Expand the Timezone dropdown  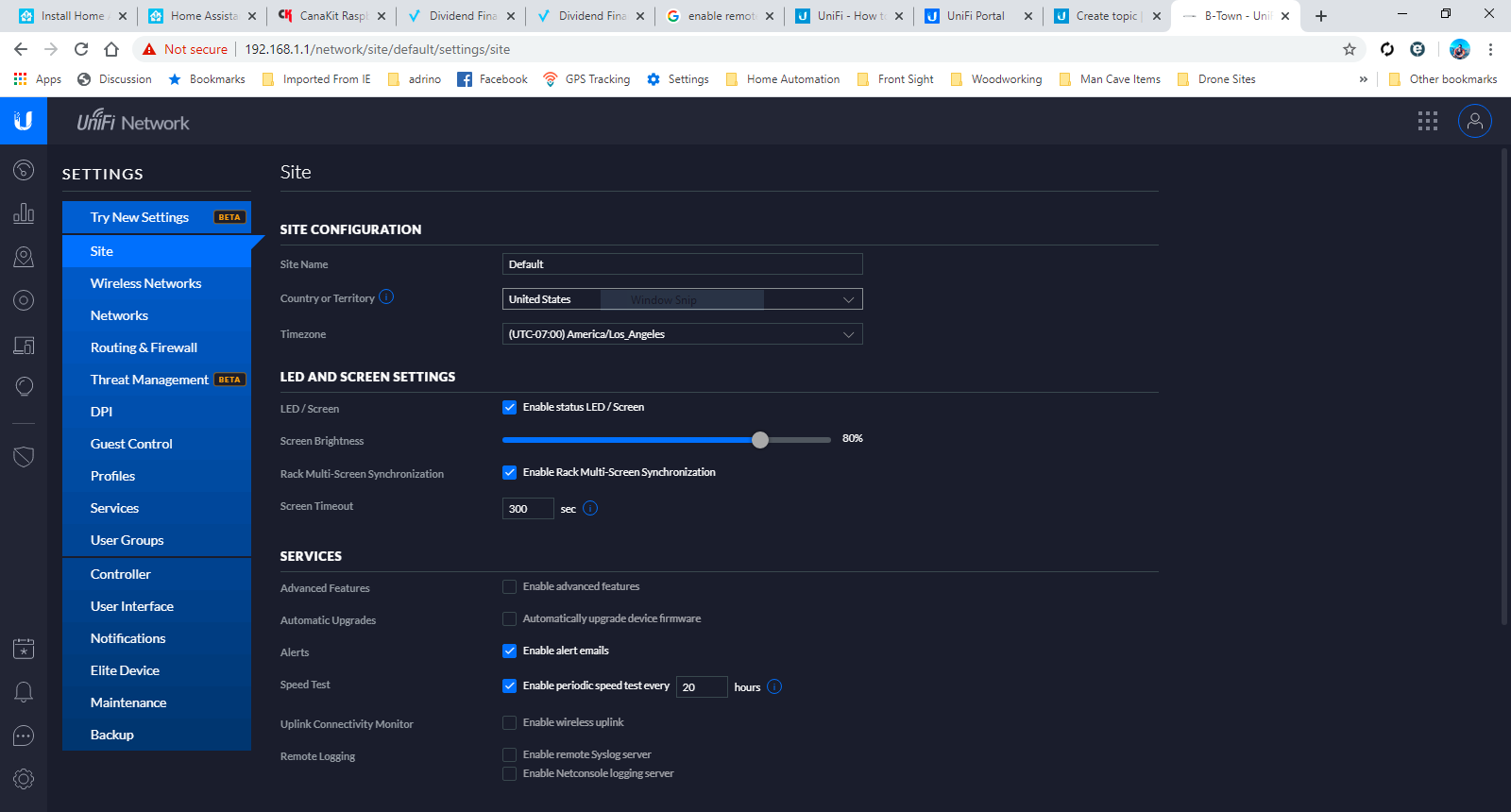point(682,334)
